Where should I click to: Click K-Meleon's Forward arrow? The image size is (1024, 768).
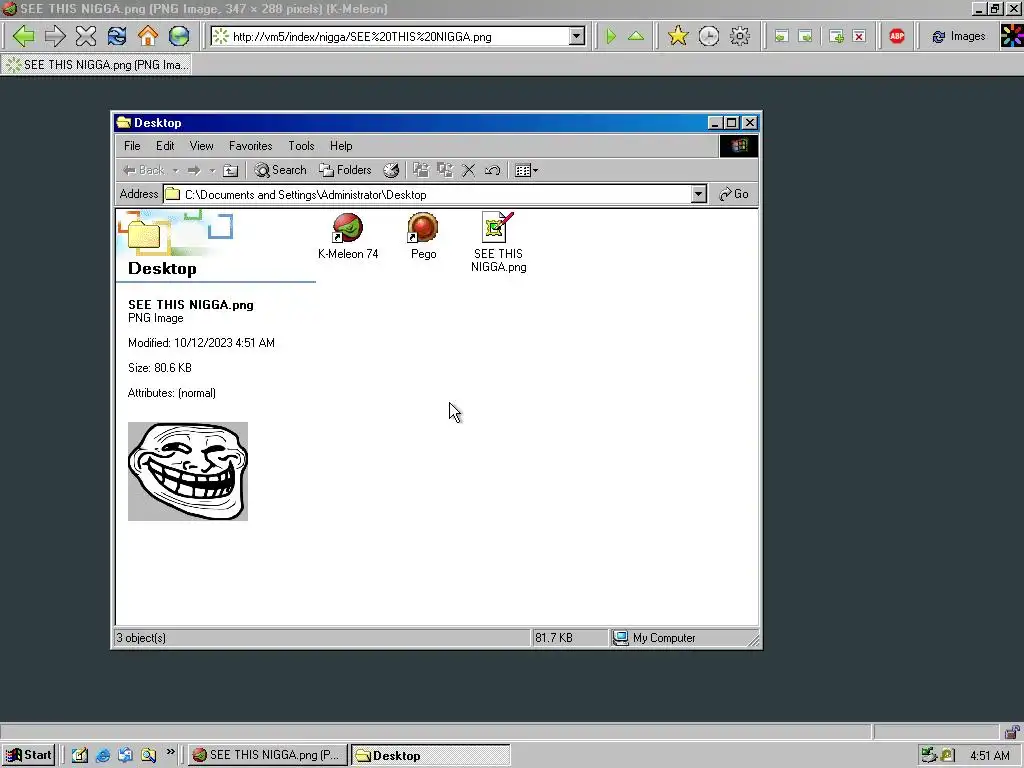click(x=55, y=36)
